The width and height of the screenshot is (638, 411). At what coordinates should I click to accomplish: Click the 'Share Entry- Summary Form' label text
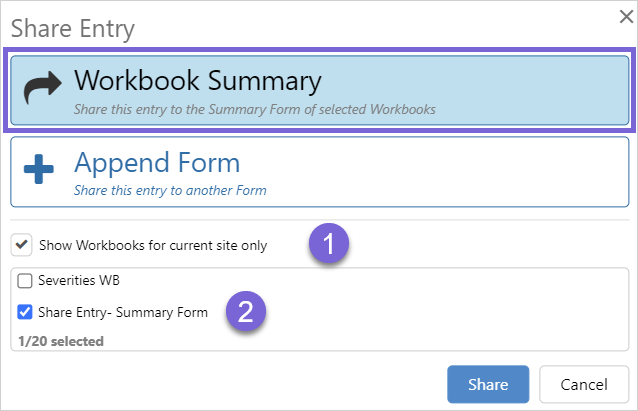(123, 313)
